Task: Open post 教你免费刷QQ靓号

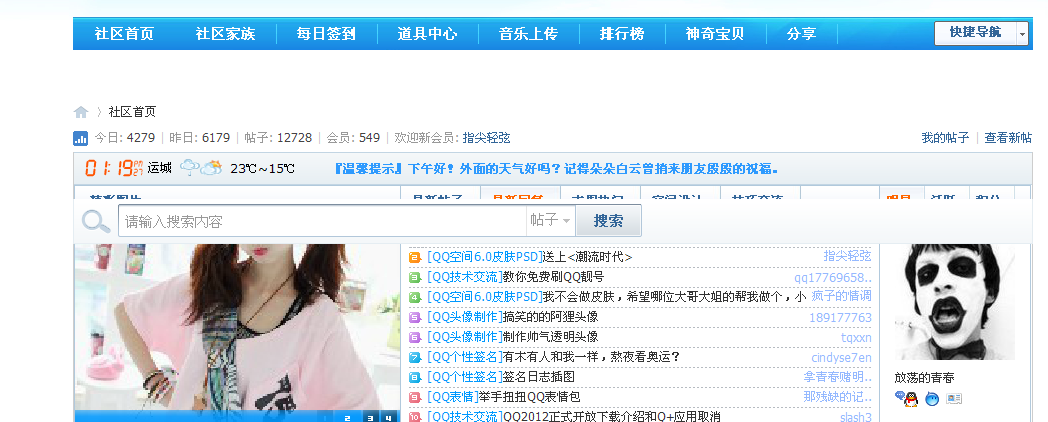Action: click(553, 277)
